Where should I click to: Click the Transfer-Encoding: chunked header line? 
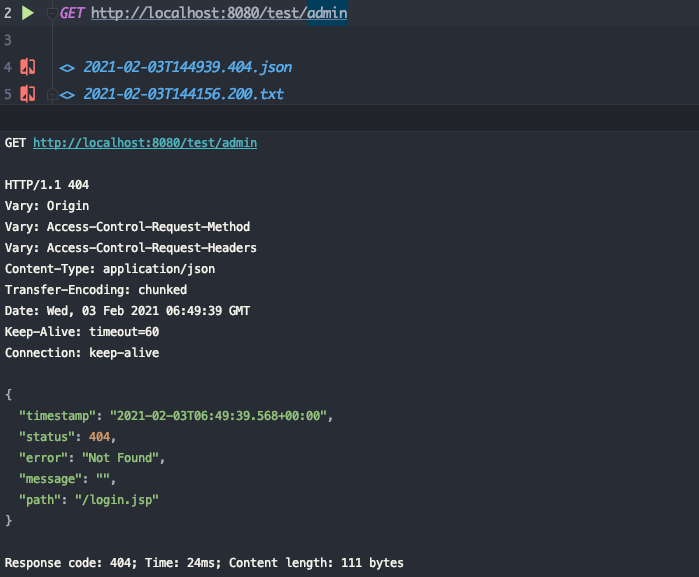pyautogui.click(x=96, y=290)
